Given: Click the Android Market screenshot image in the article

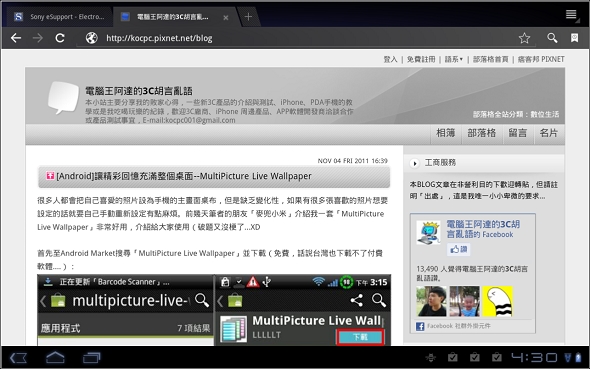Looking at the screenshot, I should pos(214,310).
